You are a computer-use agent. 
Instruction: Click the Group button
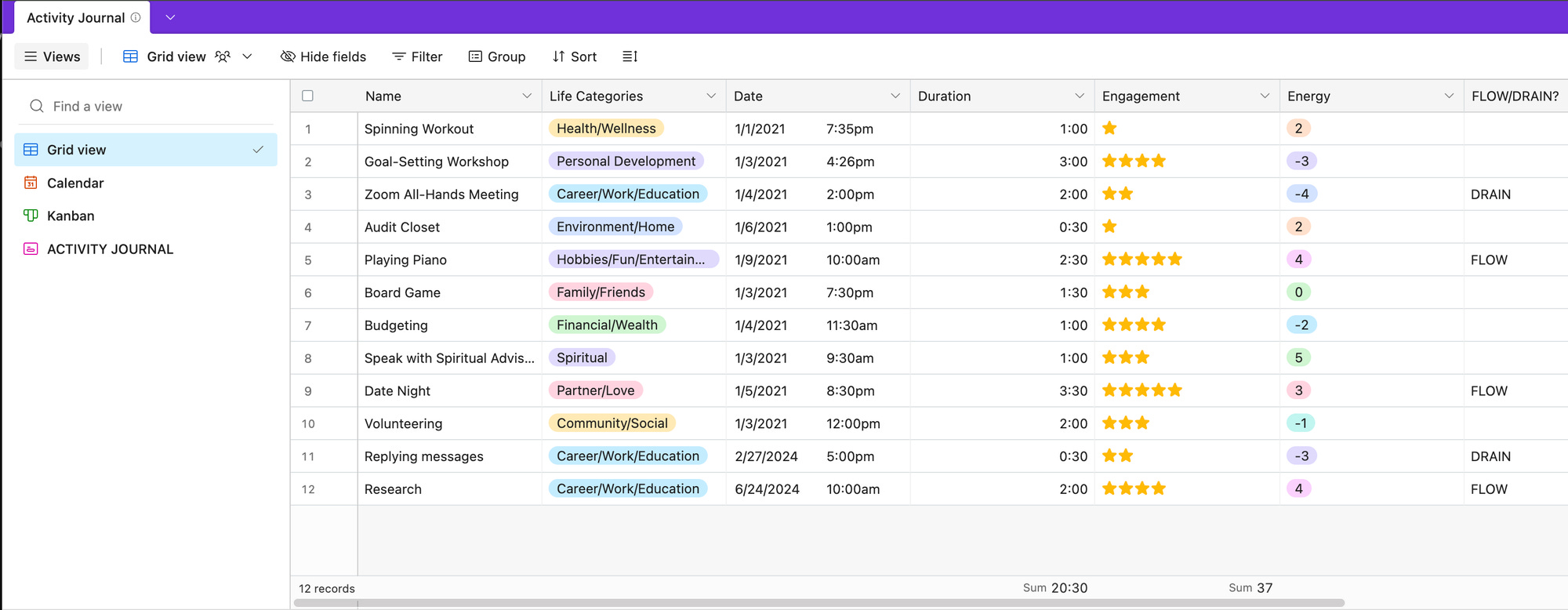pyautogui.click(x=497, y=56)
